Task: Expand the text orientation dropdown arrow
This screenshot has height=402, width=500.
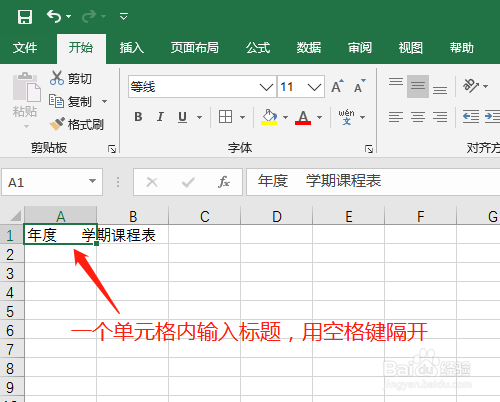Action: (x=486, y=86)
